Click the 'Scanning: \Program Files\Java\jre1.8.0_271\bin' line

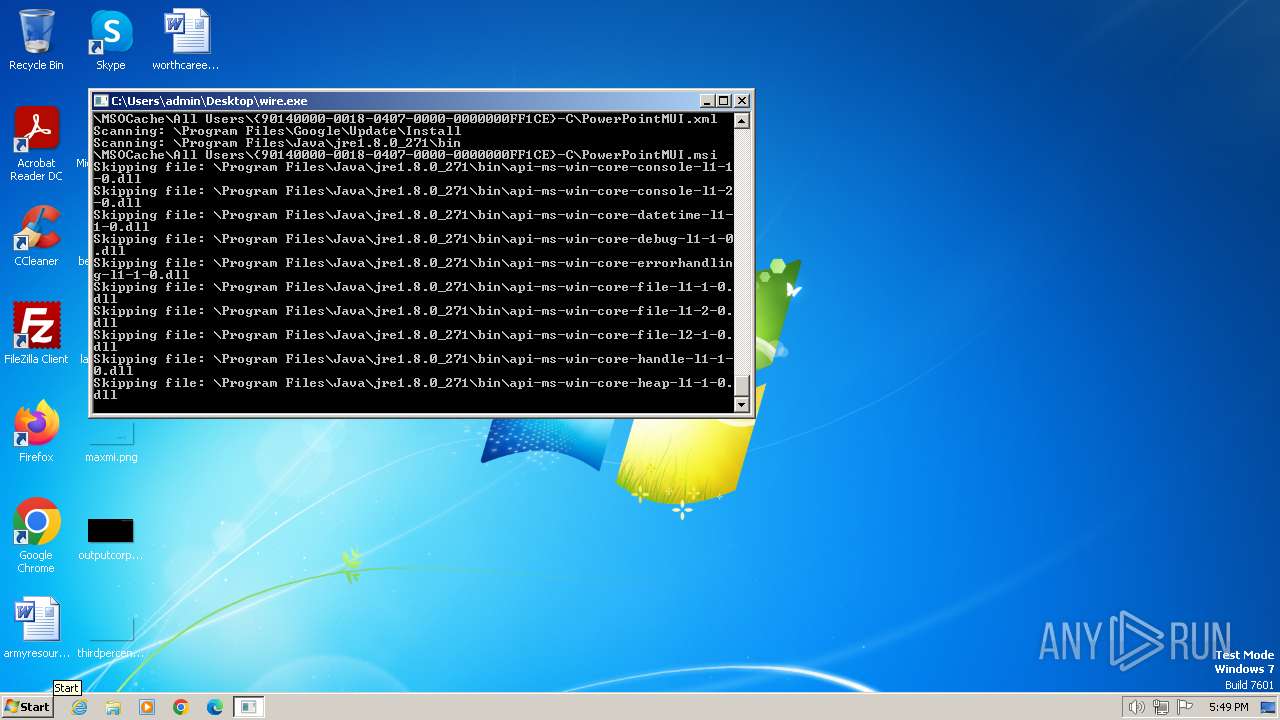(x=277, y=143)
